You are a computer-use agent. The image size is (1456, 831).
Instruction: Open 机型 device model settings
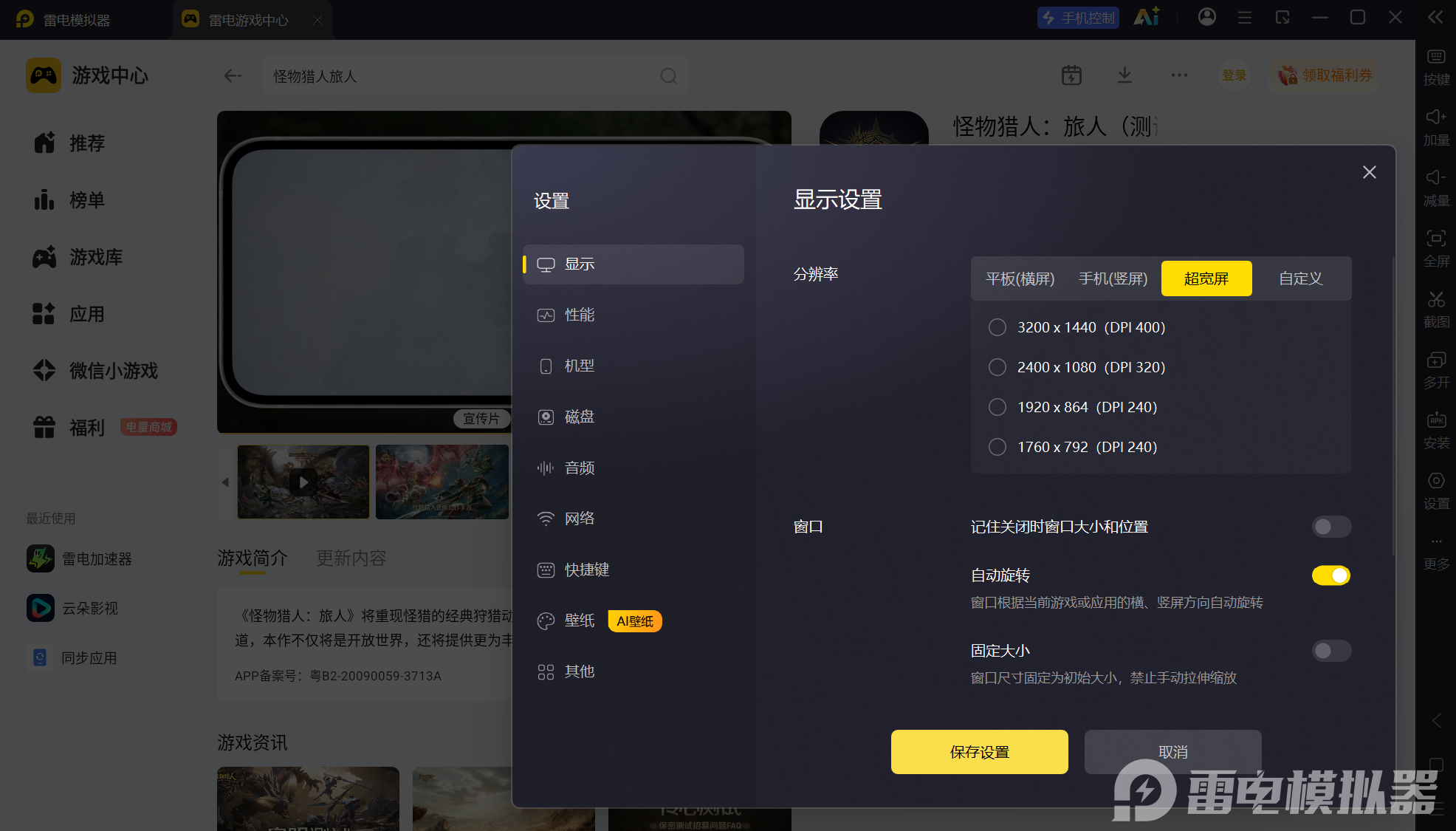tap(633, 366)
